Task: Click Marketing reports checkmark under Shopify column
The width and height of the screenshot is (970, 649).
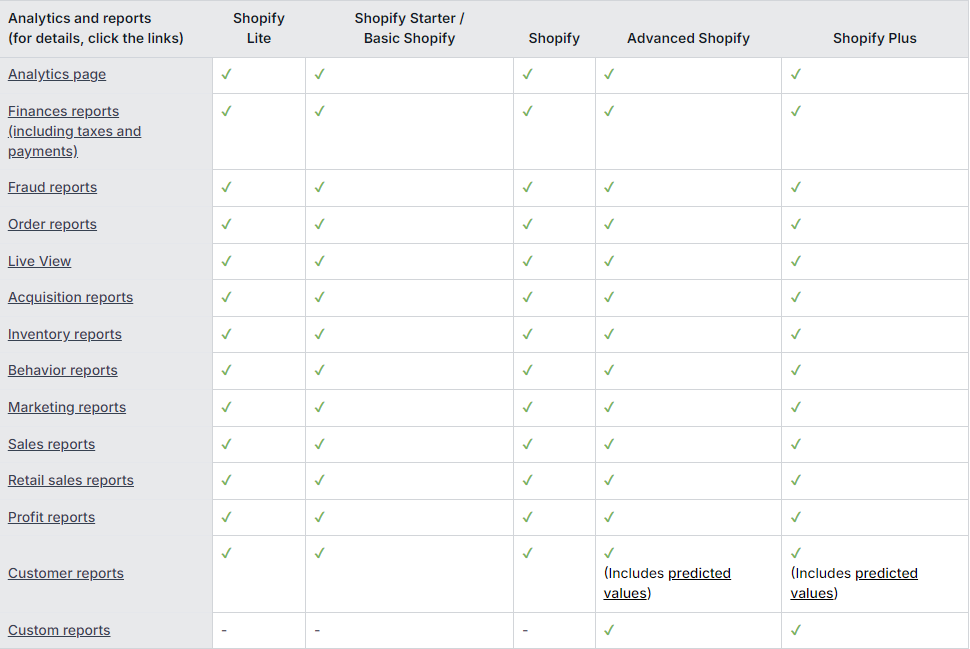Action: coord(528,407)
